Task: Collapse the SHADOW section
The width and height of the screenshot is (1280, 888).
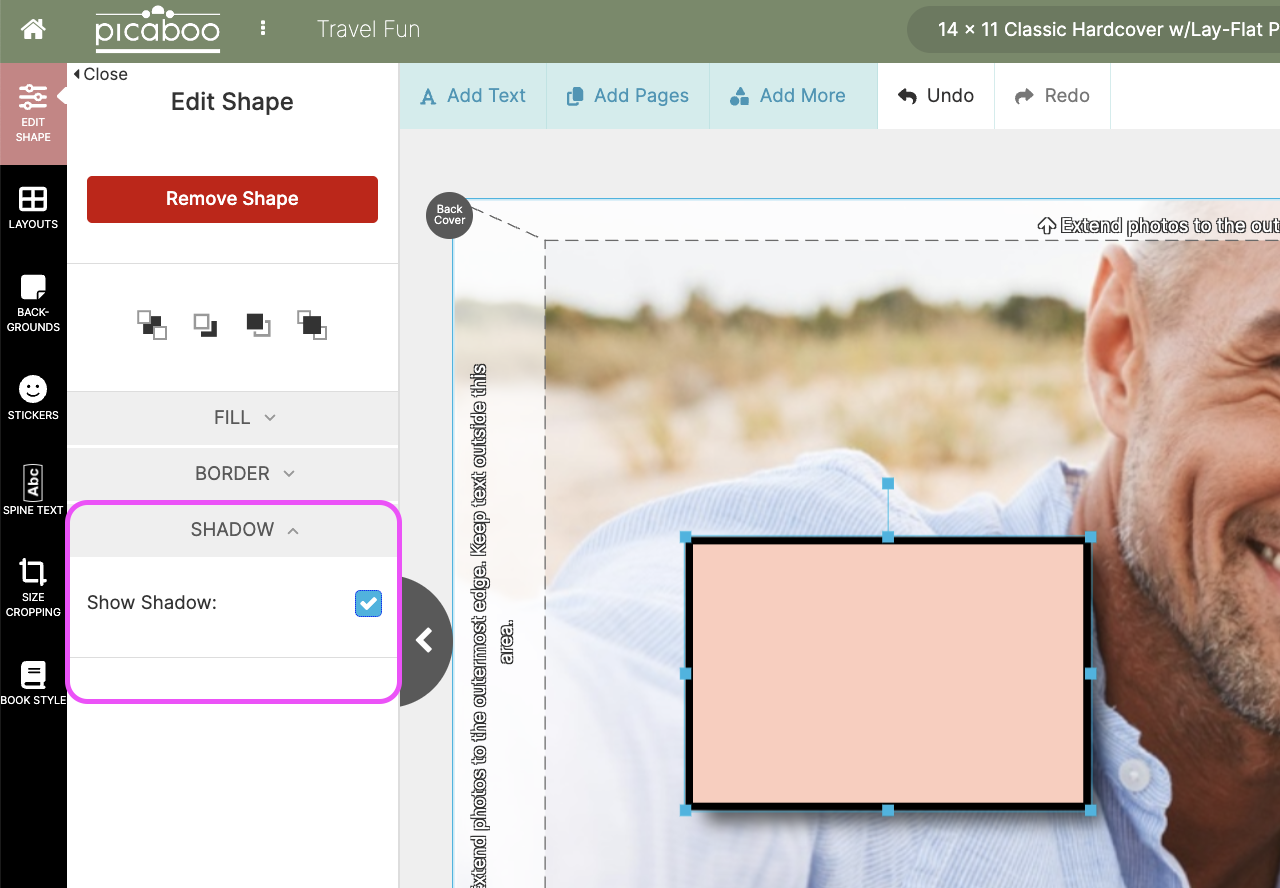Action: pyautogui.click(x=232, y=530)
